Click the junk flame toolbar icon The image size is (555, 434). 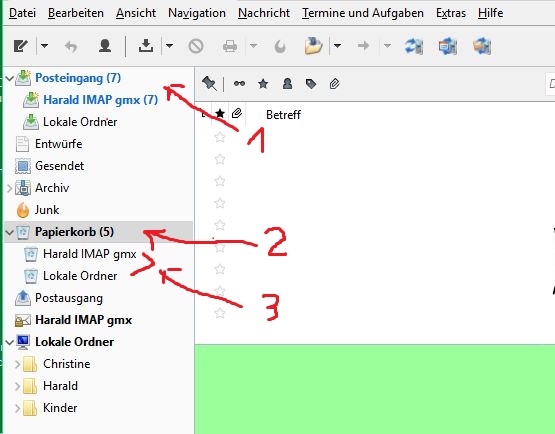click(280, 46)
